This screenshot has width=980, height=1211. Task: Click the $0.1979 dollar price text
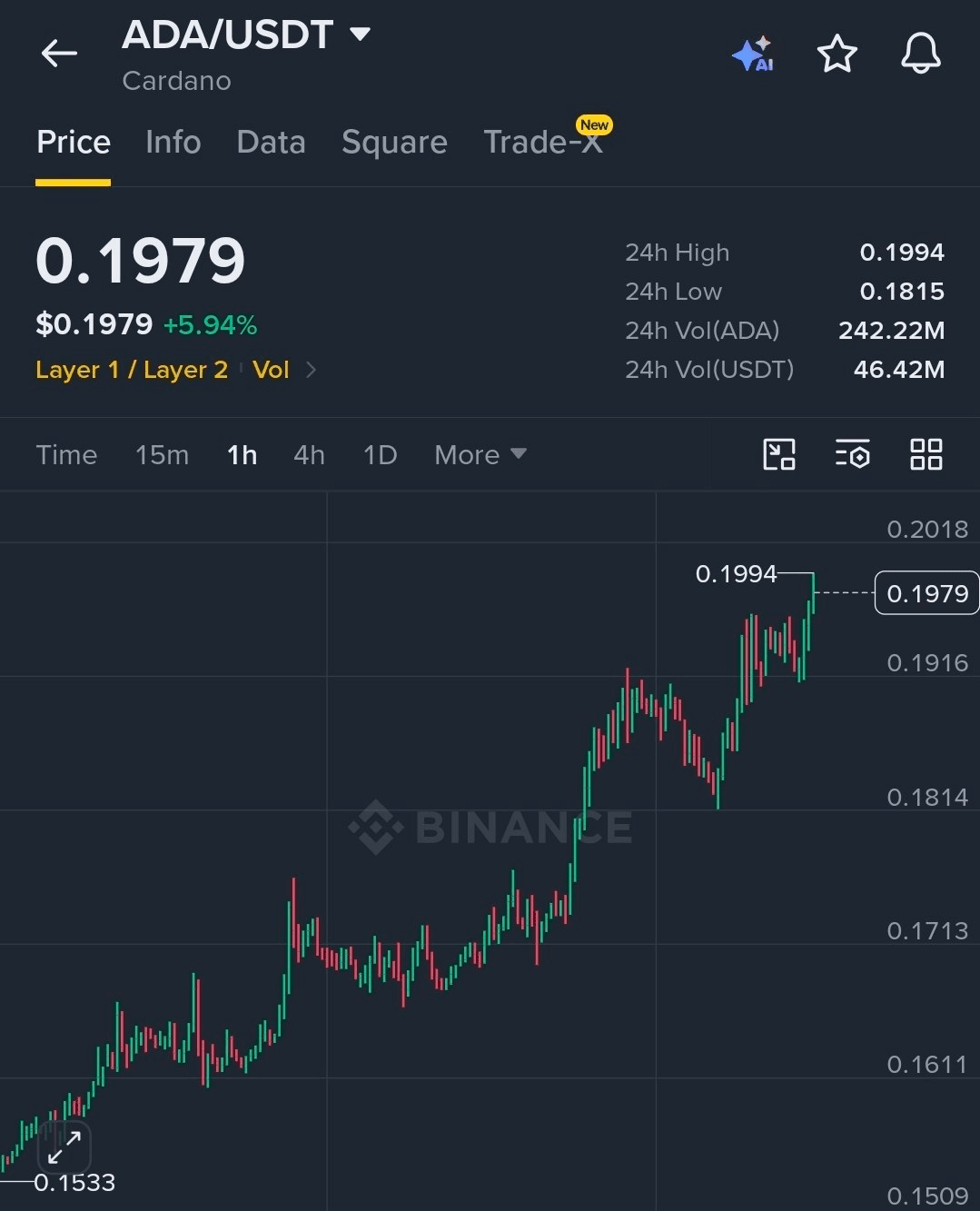pyautogui.click(x=94, y=324)
